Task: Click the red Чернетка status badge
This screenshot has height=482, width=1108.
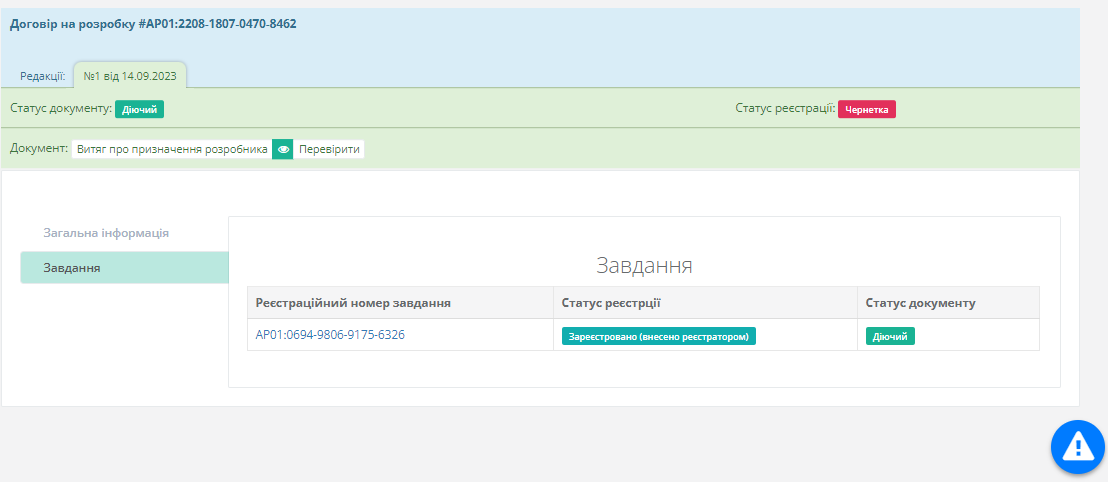Action: [x=866, y=110]
